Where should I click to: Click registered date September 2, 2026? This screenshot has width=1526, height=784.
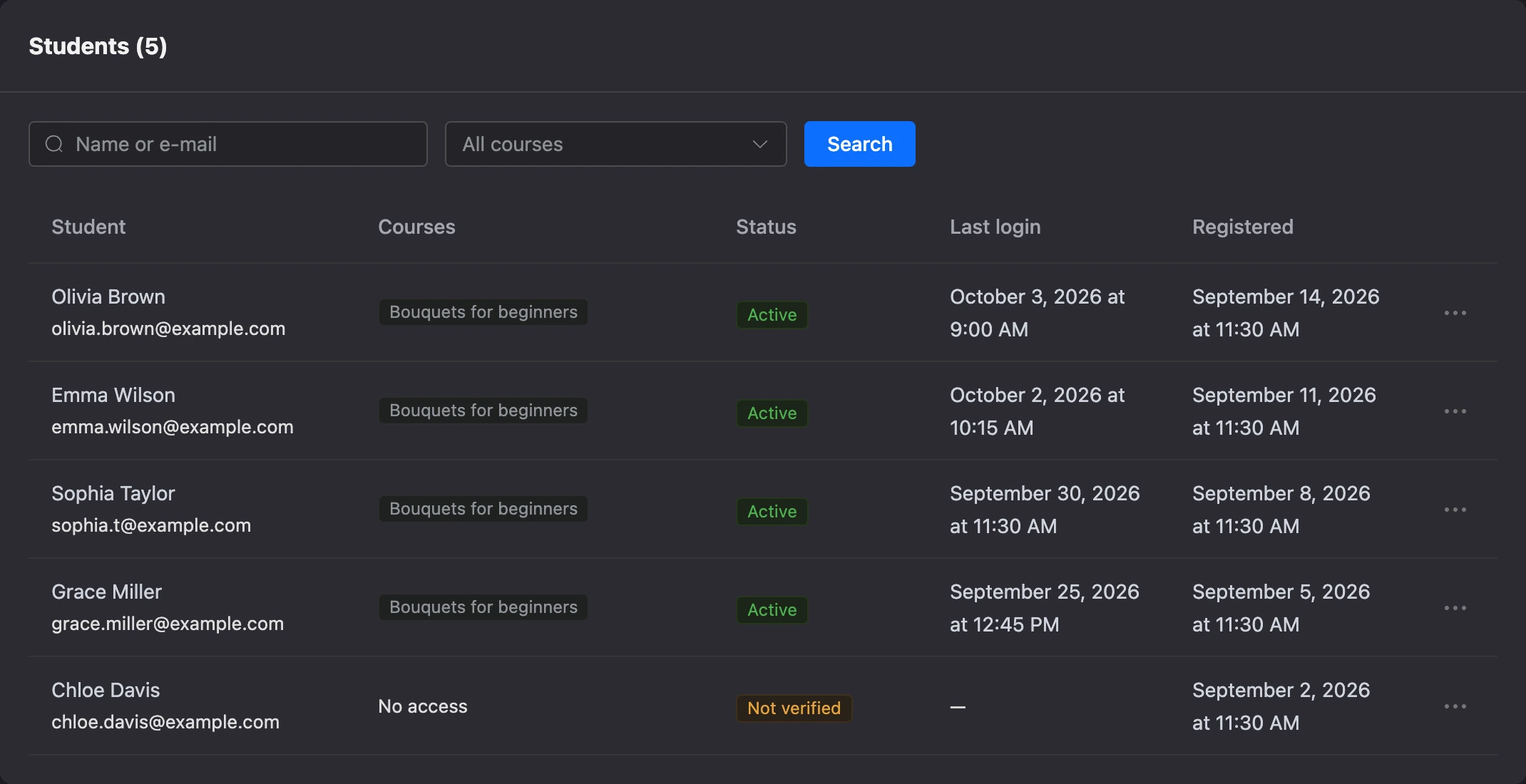point(1281,706)
